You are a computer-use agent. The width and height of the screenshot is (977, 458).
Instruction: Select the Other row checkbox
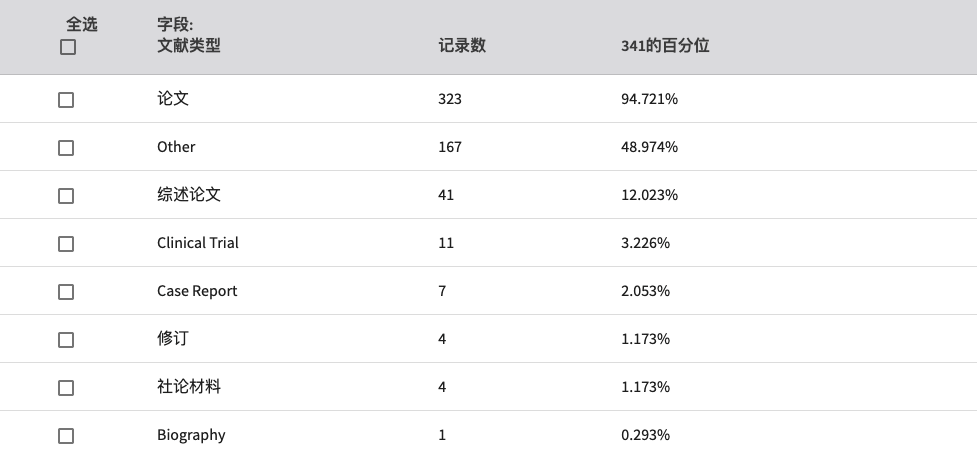tap(66, 148)
